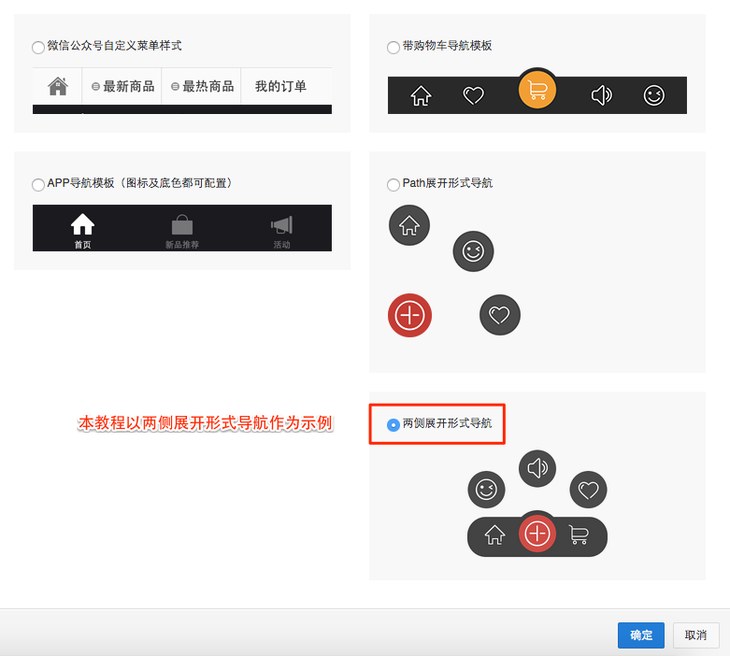The image size is (730, 656).
Task: Select the 微信公众号自定义菜单样式 radio button
Action: [38, 47]
